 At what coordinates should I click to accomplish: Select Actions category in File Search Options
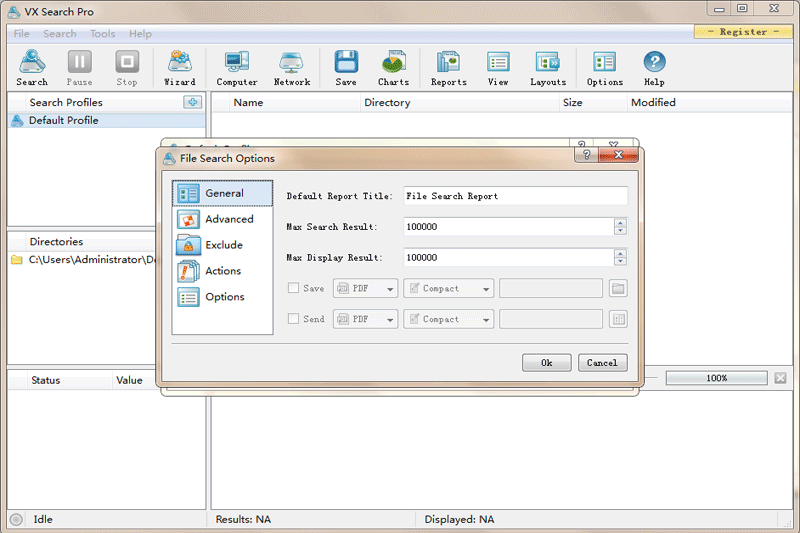[x=222, y=271]
